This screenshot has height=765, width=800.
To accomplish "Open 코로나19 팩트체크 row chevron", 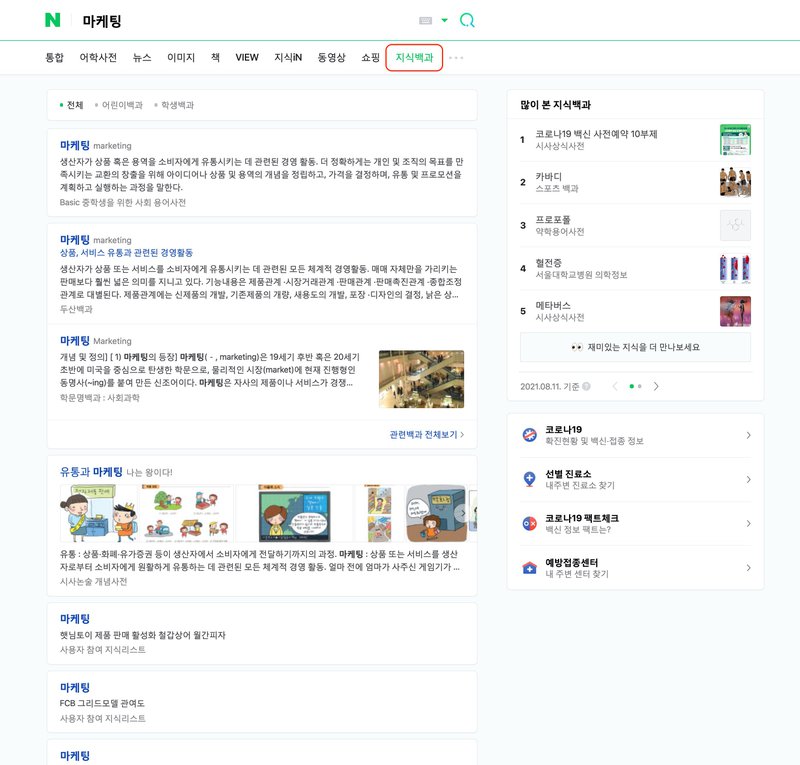I will [x=748, y=524].
